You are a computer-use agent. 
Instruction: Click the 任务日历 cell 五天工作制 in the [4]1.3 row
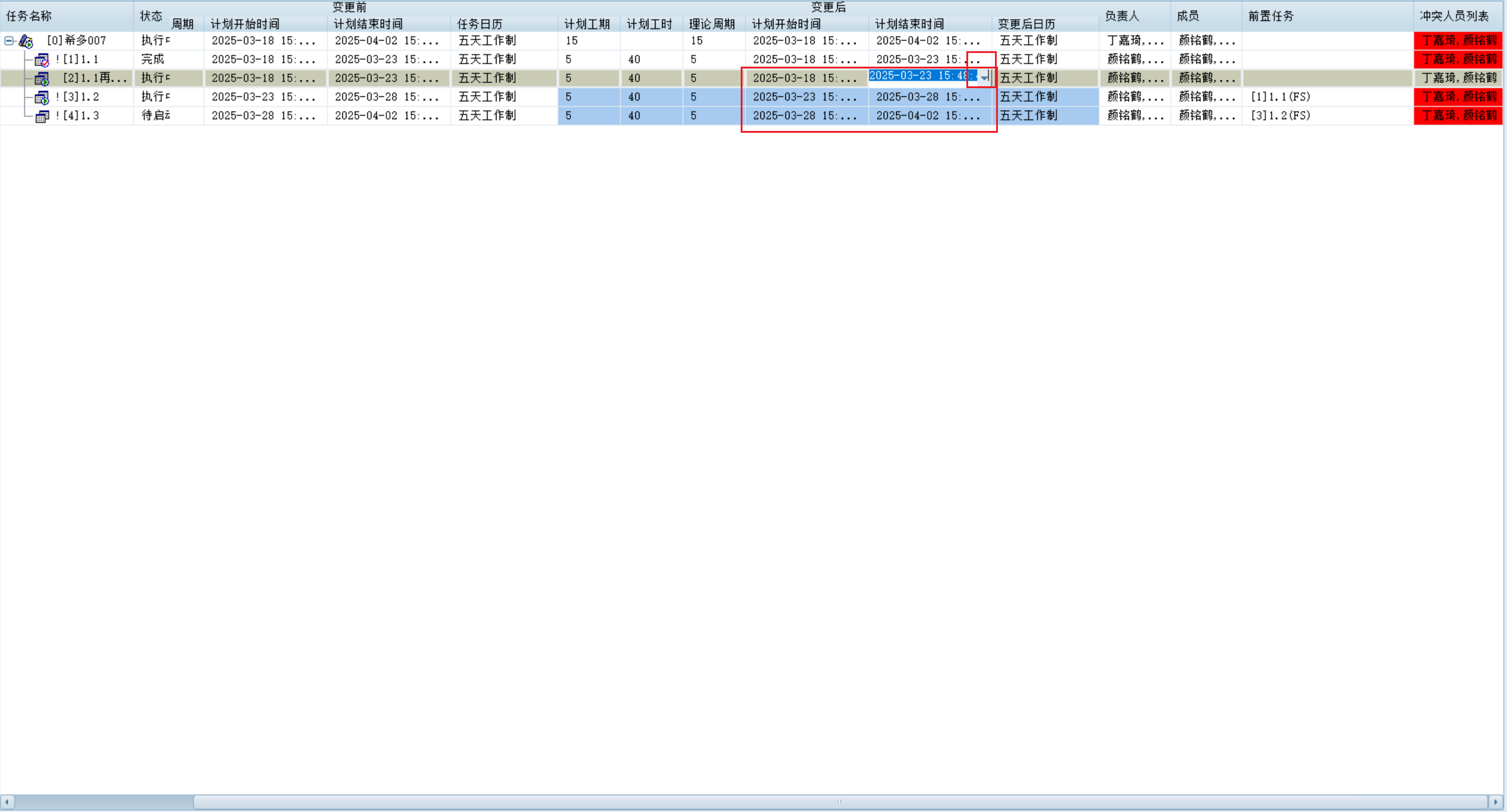504,115
